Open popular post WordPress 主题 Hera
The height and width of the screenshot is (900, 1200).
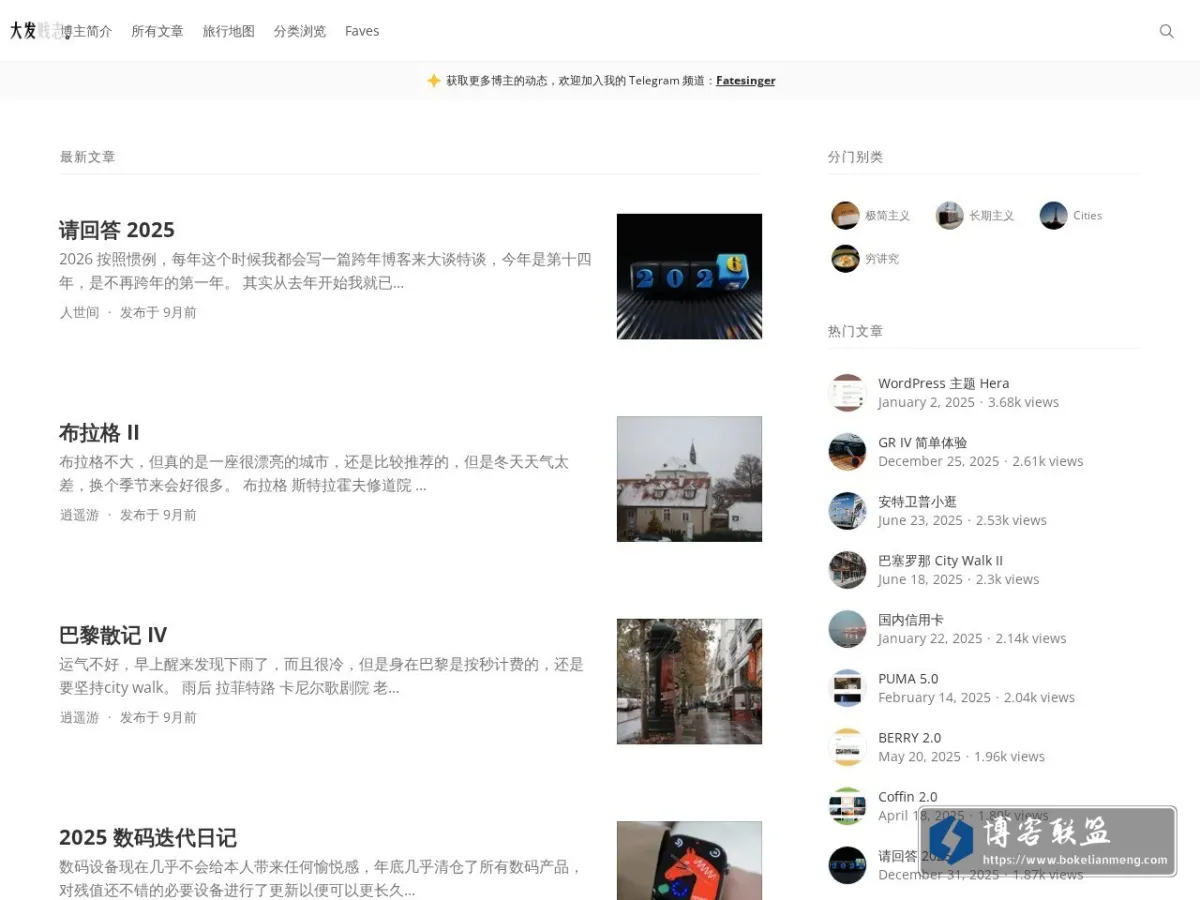pyautogui.click(x=943, y=383)
